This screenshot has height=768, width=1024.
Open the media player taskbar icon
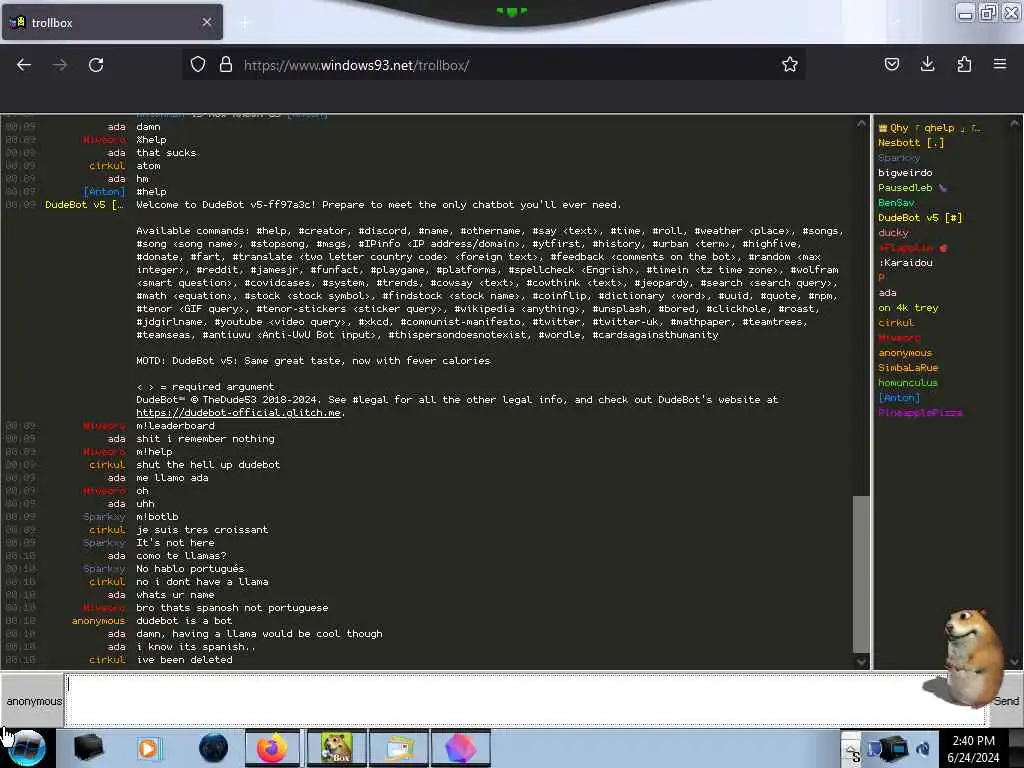tap(148, 748)
